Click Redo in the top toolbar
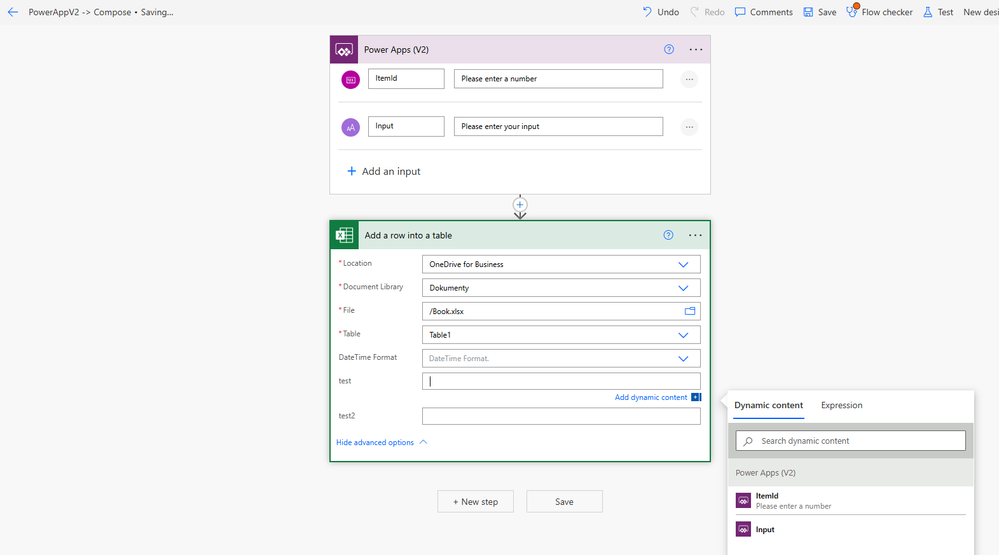Viewport: 999px width, 555px height. pyautogui.click(x=707, y=12)
